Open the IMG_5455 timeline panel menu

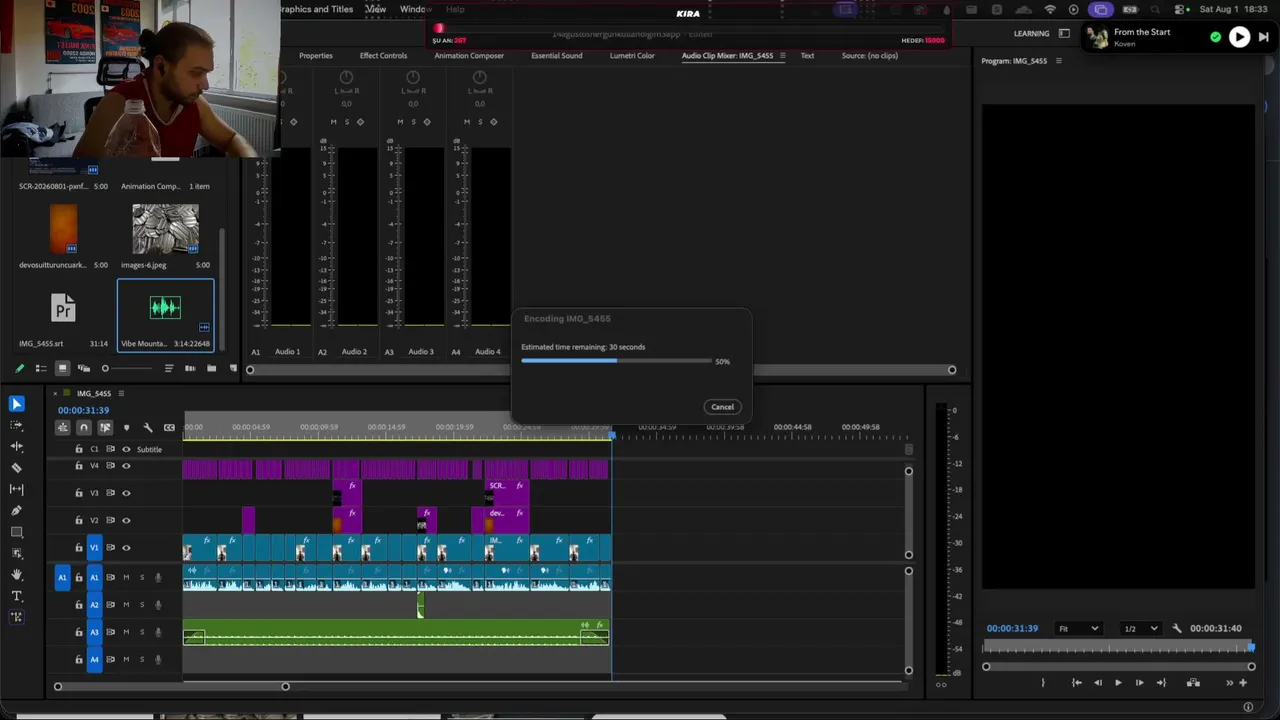121,393
